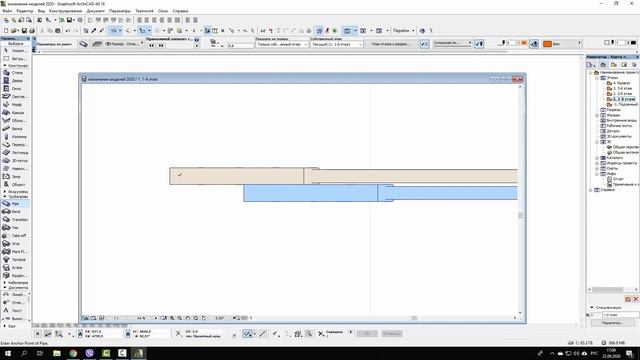
Task: Click the orange fill color swatch
Action: (x=547, y=44)
